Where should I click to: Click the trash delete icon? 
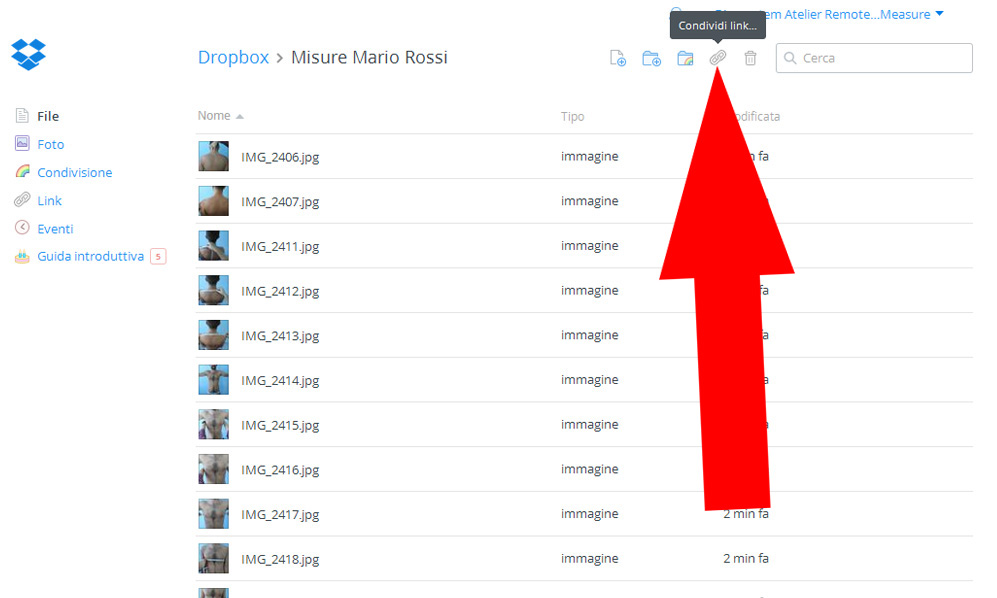click(750, 58)
